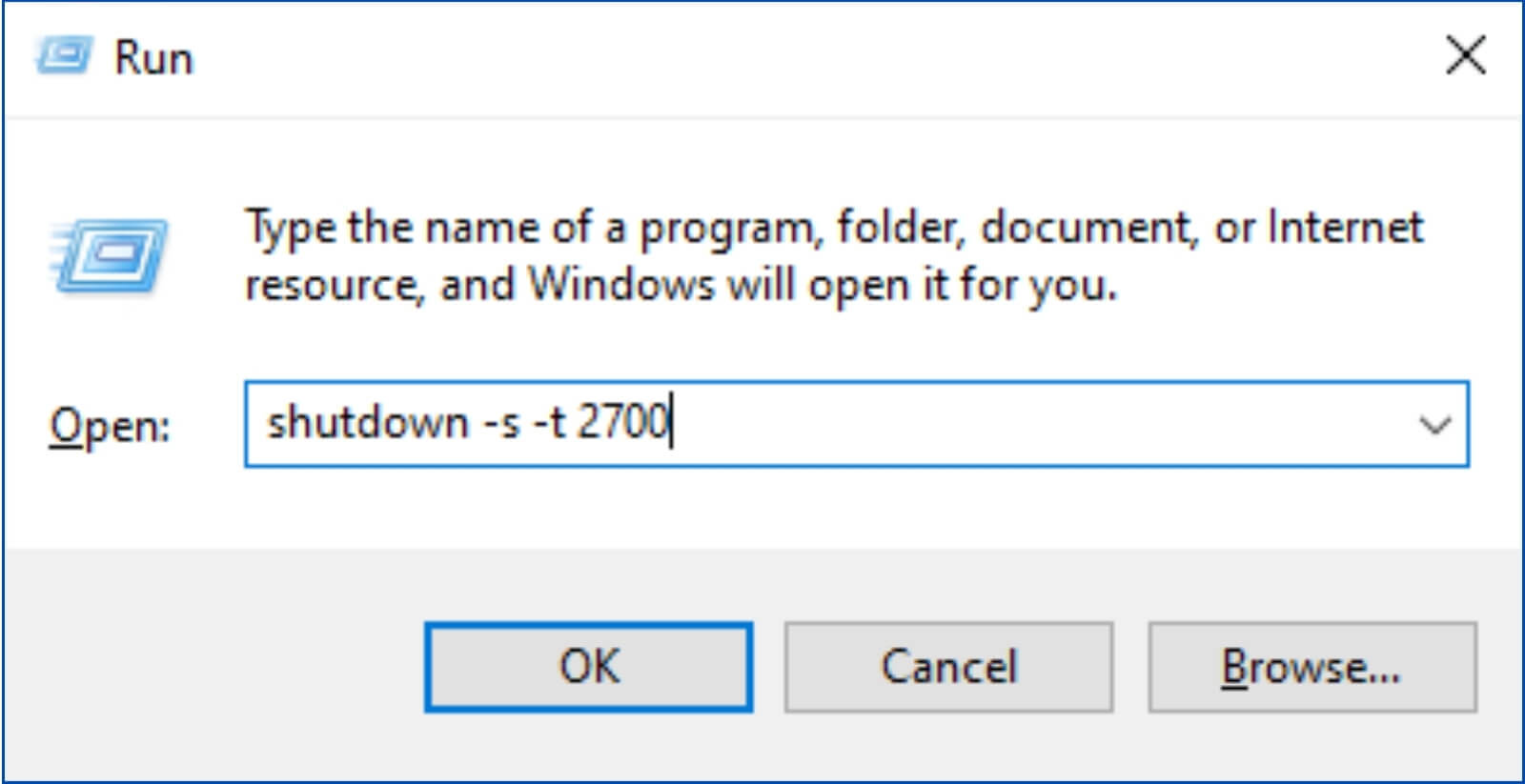Click the chevron at the end of the Open box
The width and height of the screenshot is (1525, 784).
pyautogui.click(x=1433, y=425)
